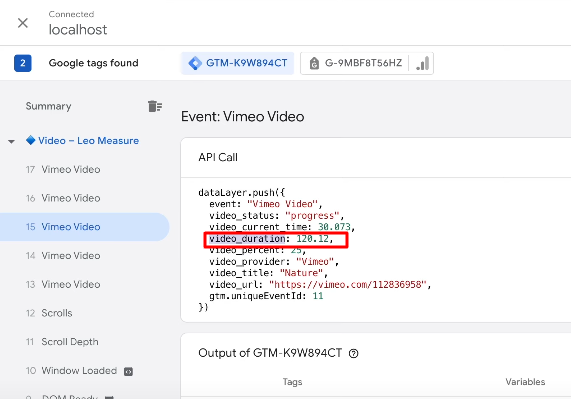
Task: Click the API Call card title
Action: click(218, 157)
